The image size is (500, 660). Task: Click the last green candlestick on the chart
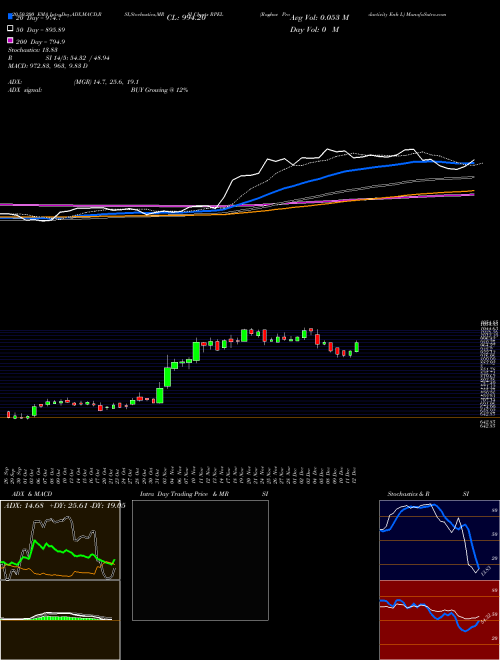point(357,347)
